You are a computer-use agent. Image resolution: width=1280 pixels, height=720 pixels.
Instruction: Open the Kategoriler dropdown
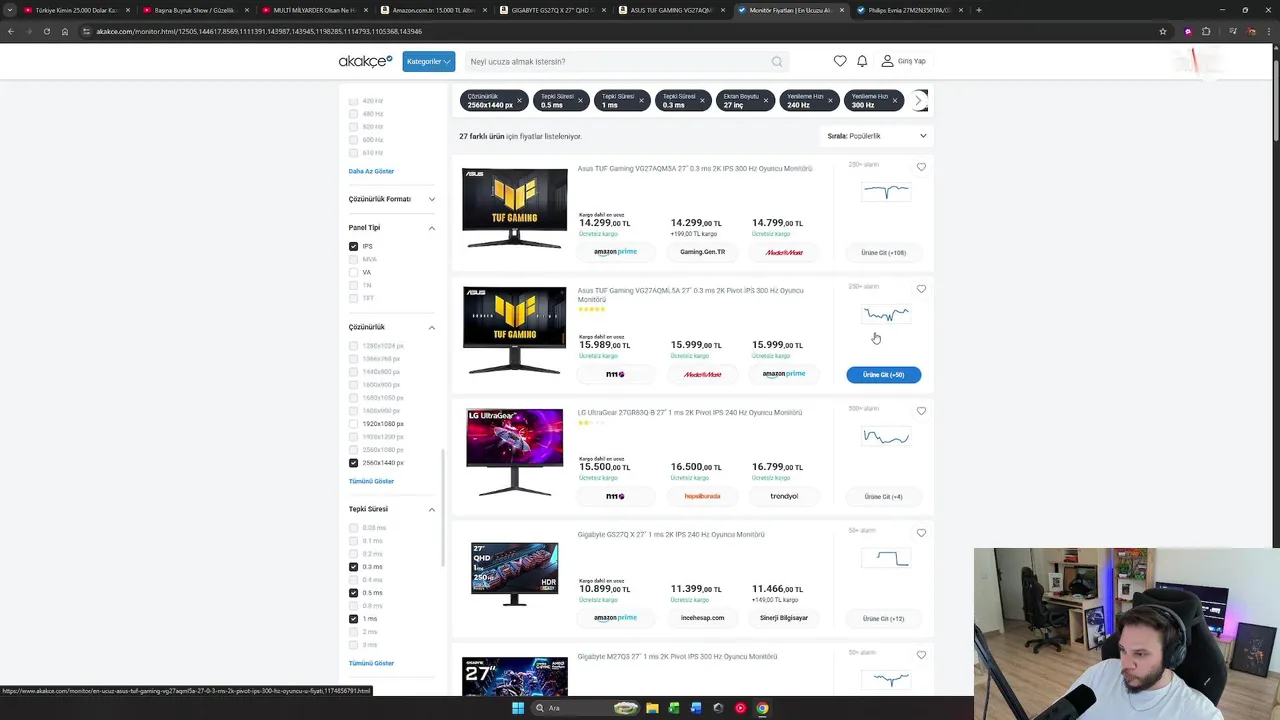coord(429,61)
